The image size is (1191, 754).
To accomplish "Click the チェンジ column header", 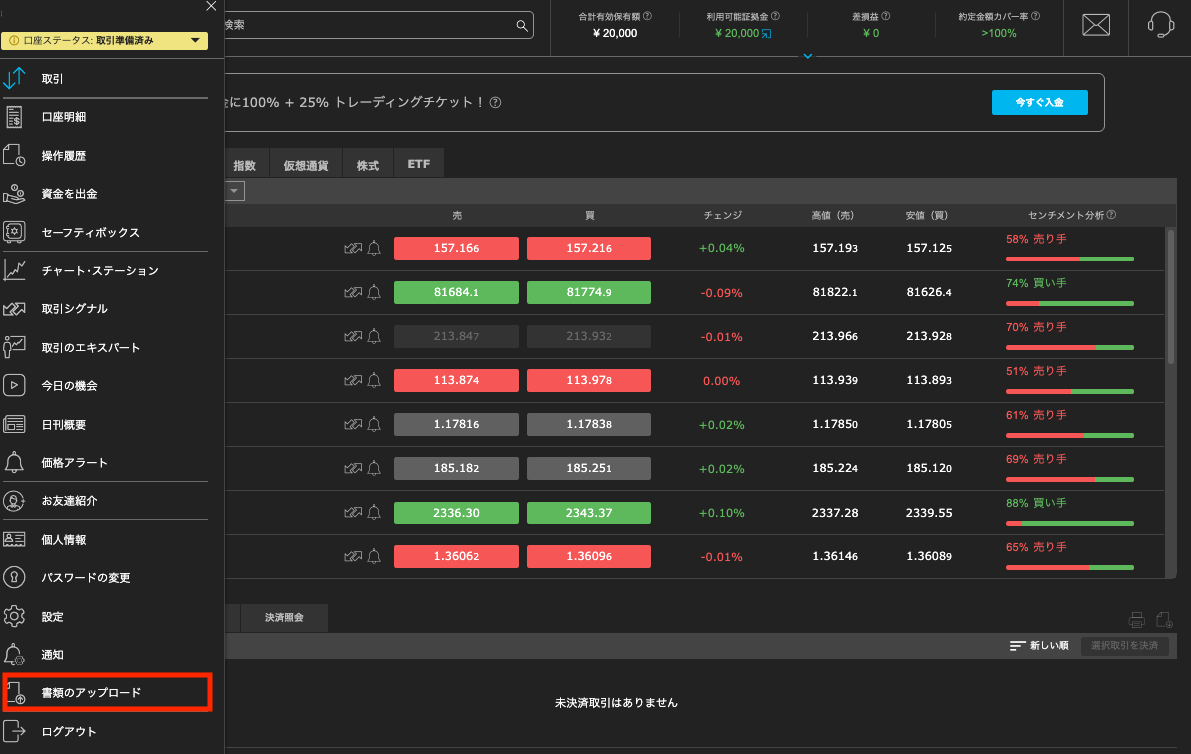I will click(722, 216).
